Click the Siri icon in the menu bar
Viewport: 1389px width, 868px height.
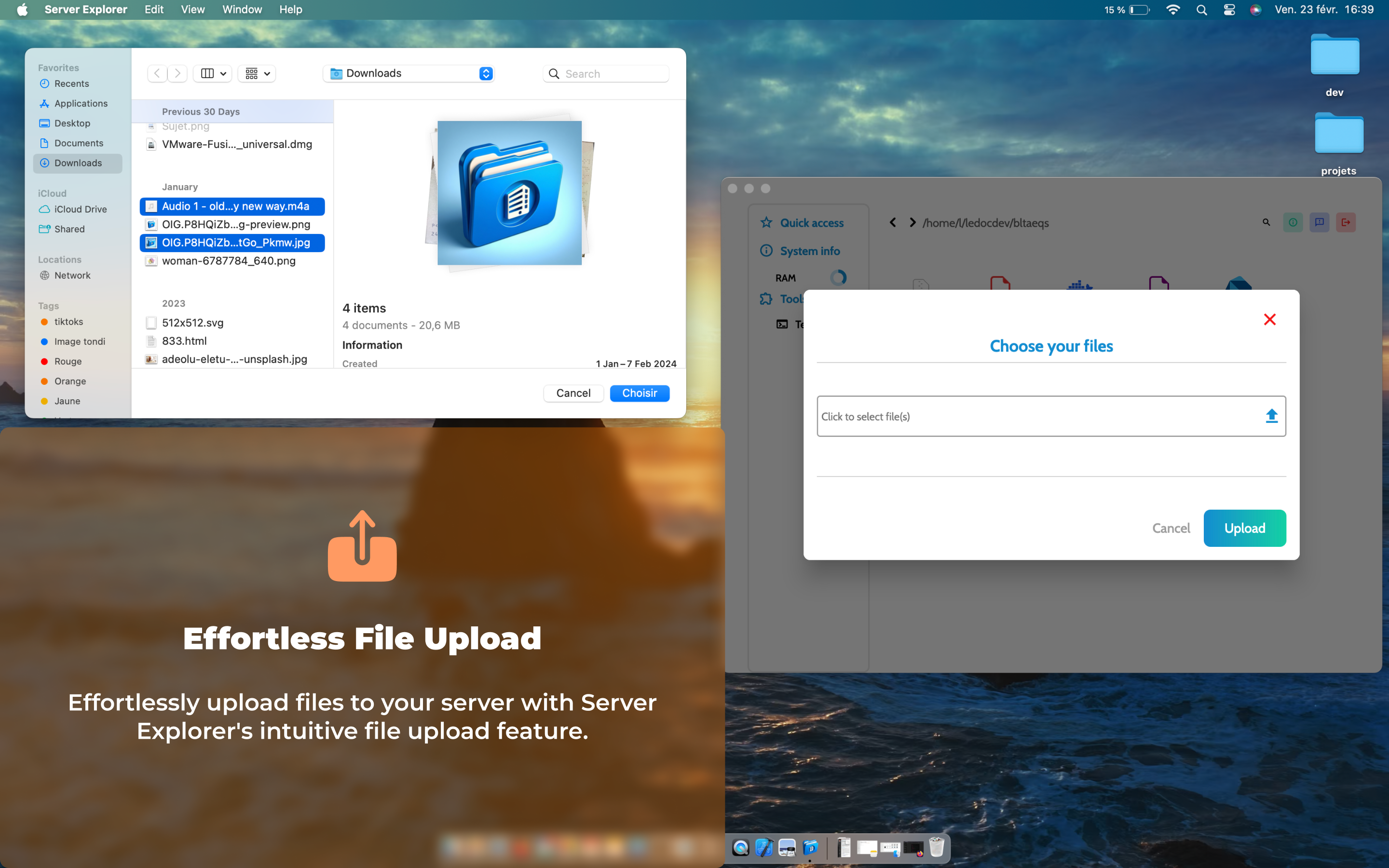tap(1255, 10)
